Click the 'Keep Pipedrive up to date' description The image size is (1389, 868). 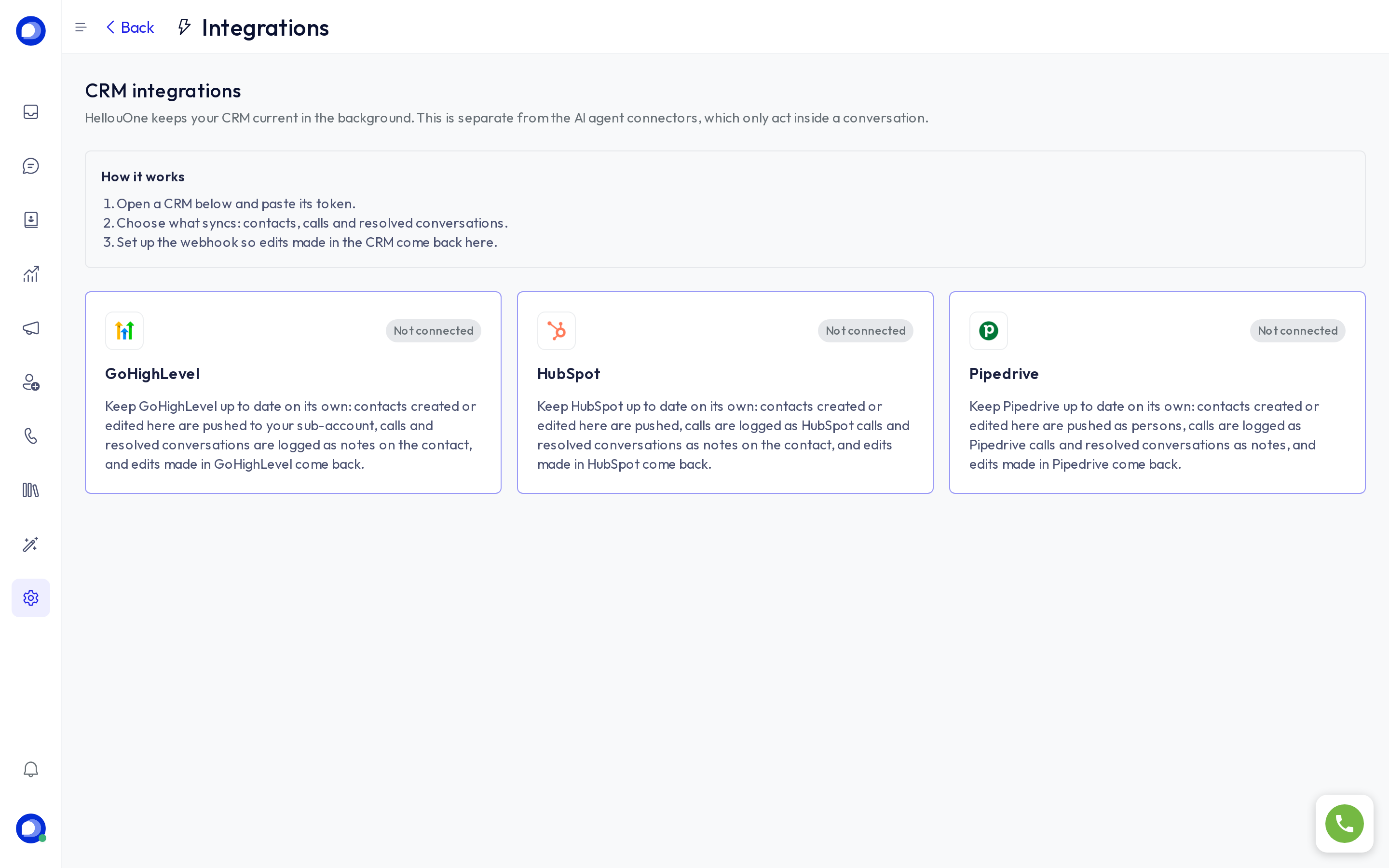pyautogui.click(x=1144, y=435)
